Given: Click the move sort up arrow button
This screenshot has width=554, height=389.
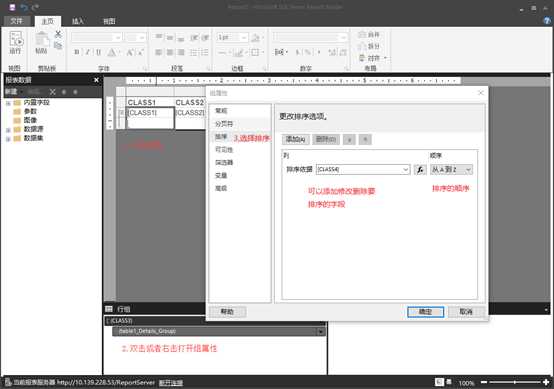Looking at the screenshot, I should [x=349, y=139].
